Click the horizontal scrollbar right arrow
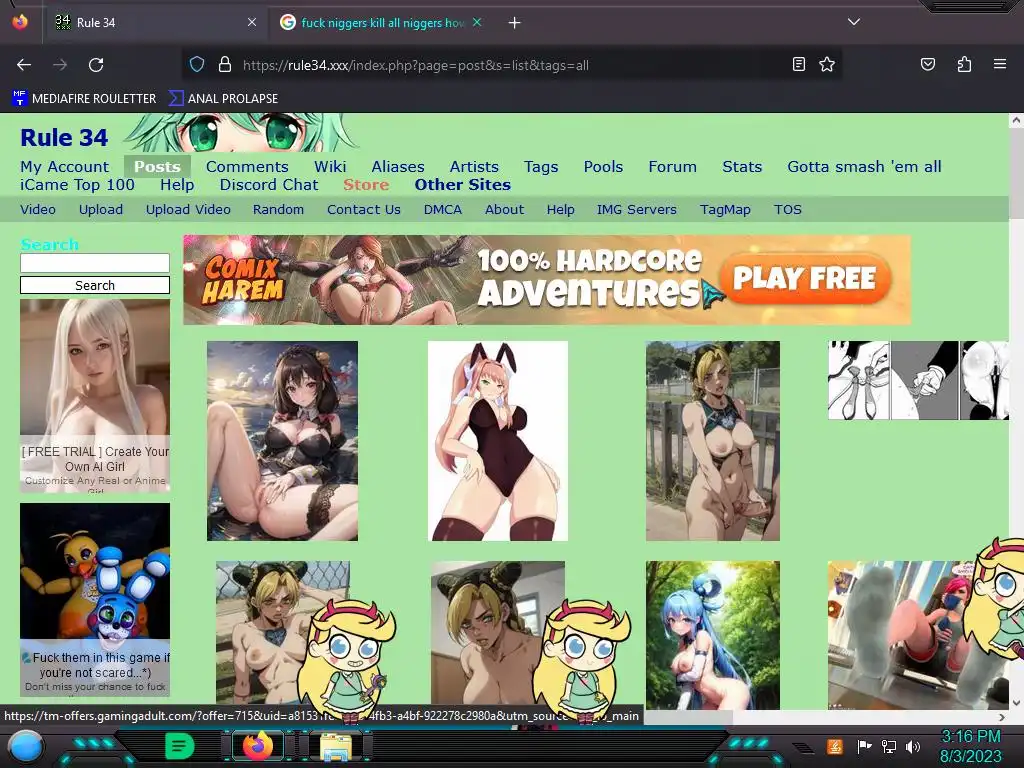Image resolution: width=1024 pixels, height=768 pixels. pyautogui.click(x=1002, y=717)
